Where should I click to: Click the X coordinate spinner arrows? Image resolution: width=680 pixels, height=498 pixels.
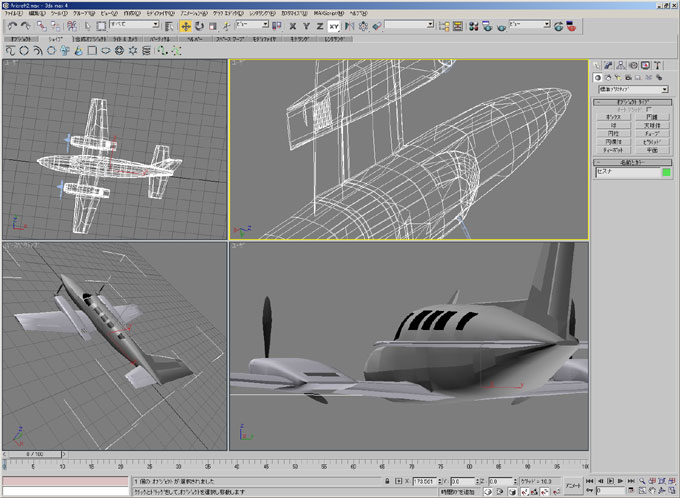439,482
